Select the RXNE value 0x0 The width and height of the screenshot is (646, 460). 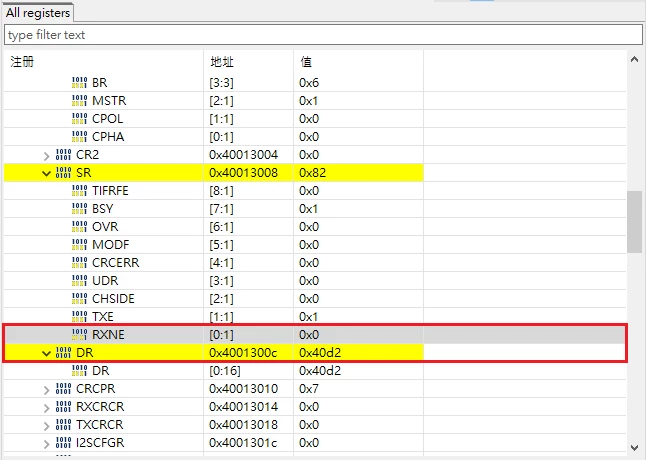(309, 334)
